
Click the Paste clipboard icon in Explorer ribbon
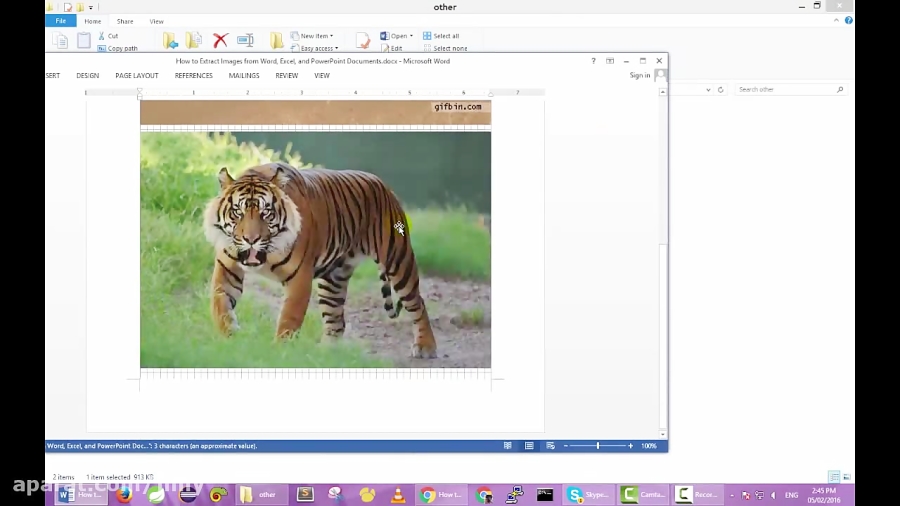click(x=84, y=40)
